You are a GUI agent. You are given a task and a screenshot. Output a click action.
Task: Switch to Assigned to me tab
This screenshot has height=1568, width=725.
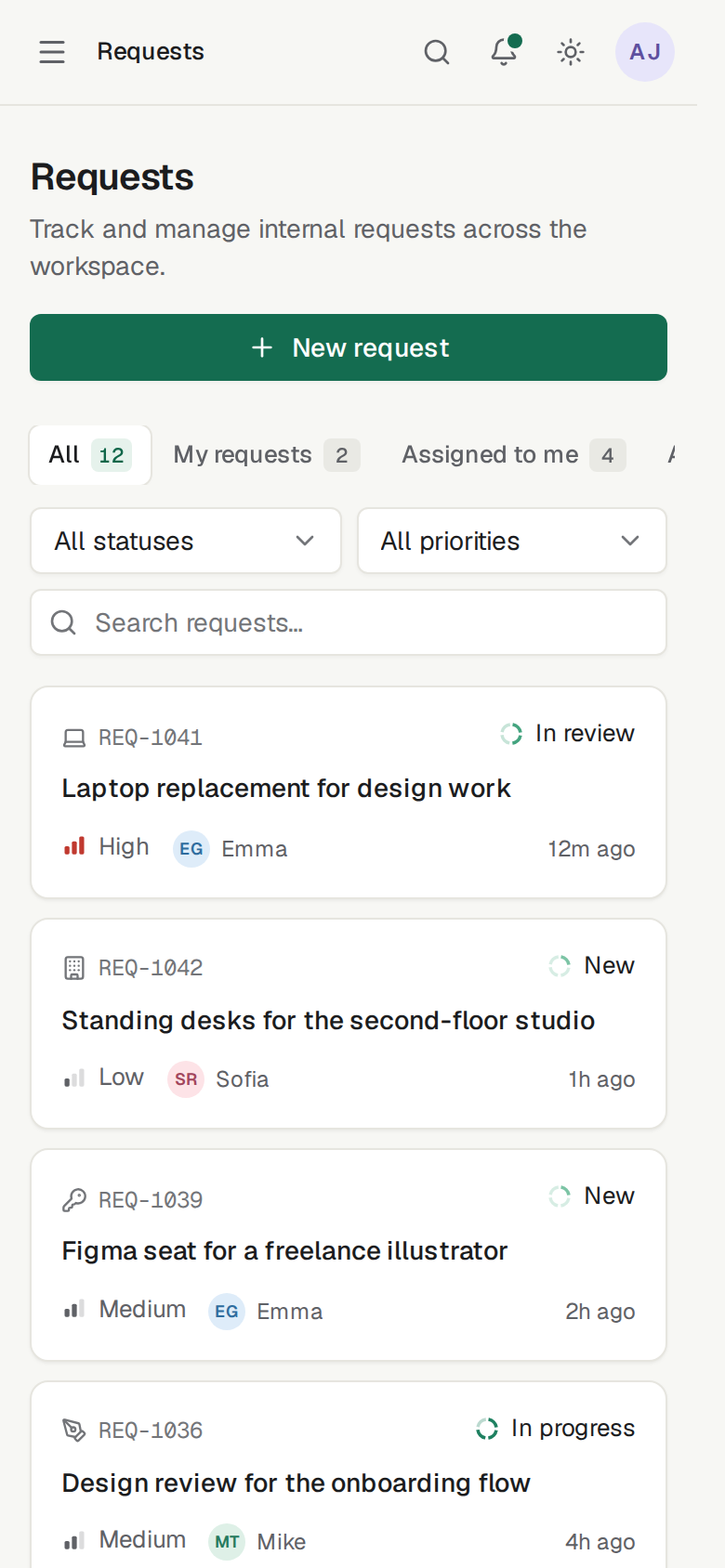pyautogui.click(x=514, y=455)
